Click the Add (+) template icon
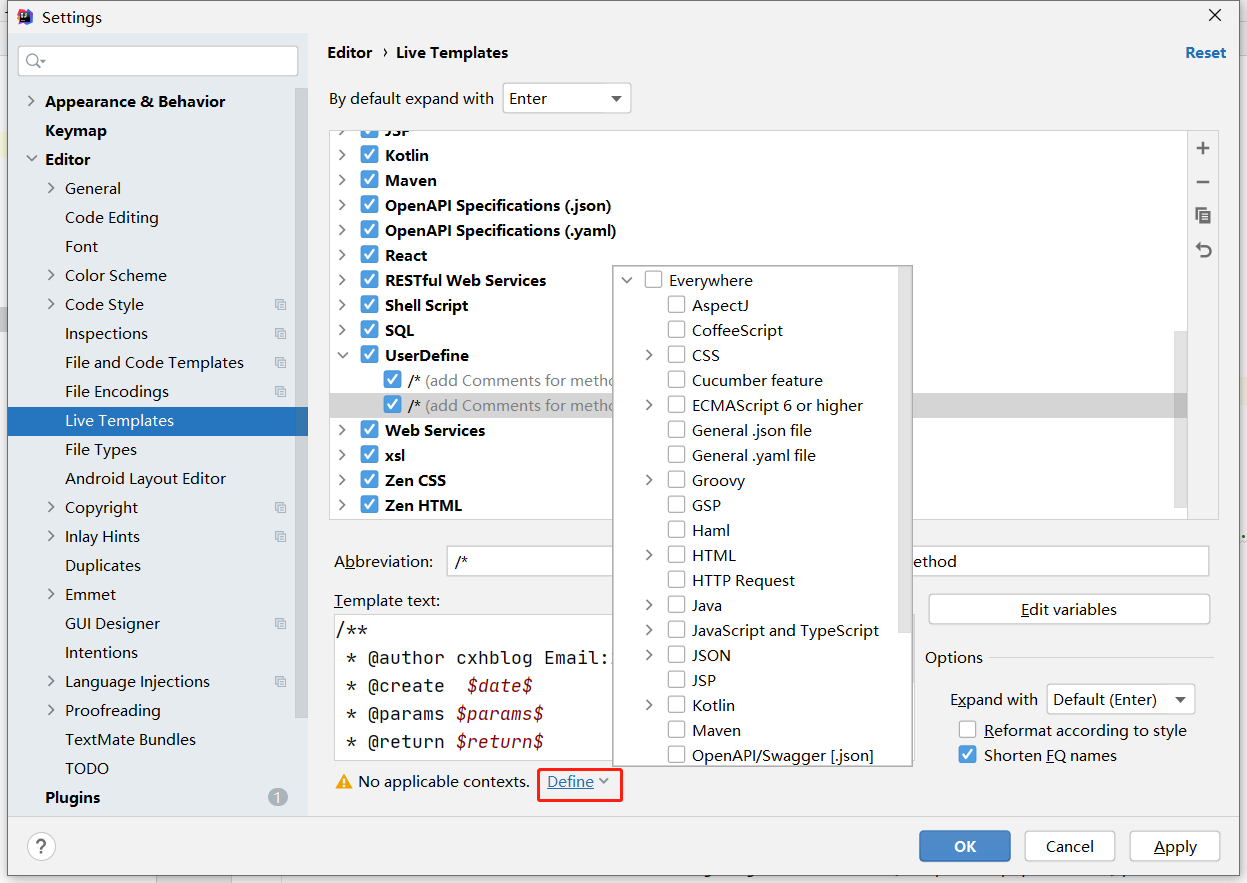The image size is (1247, 883). point(1203,148)
